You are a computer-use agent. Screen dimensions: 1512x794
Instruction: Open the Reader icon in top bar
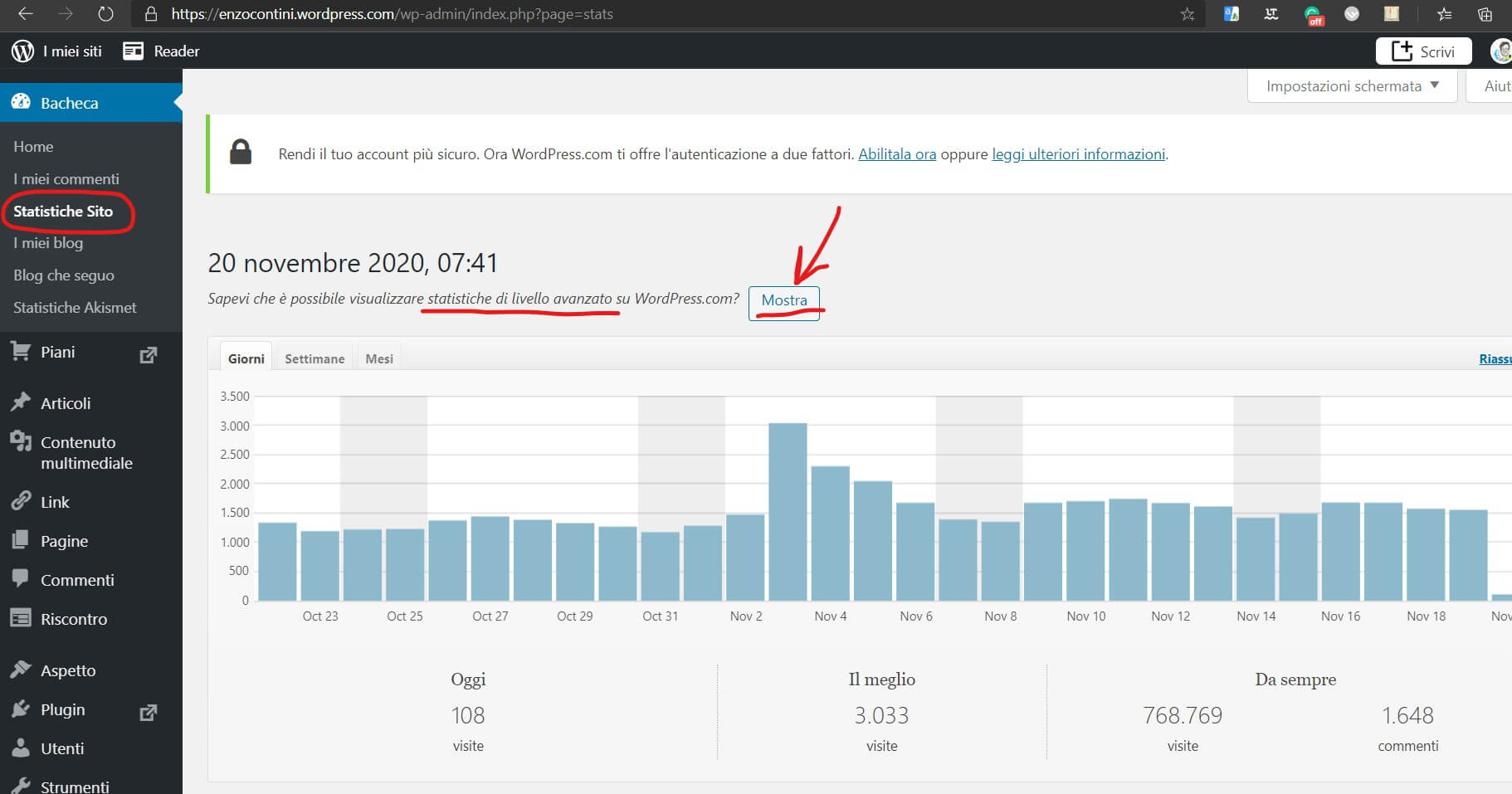[133, 51]
